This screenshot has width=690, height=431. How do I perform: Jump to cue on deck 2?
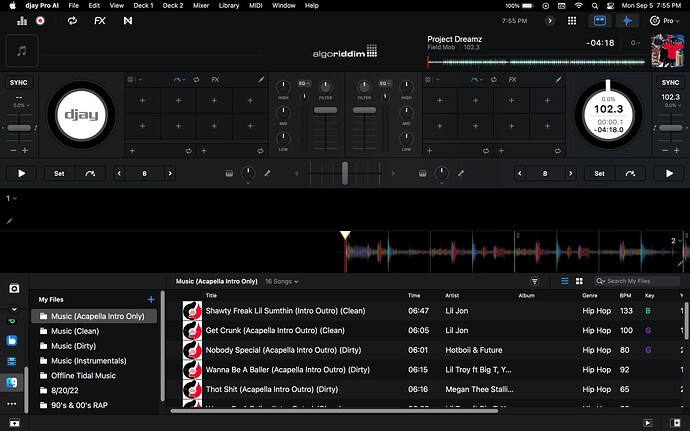click(630, 173)
